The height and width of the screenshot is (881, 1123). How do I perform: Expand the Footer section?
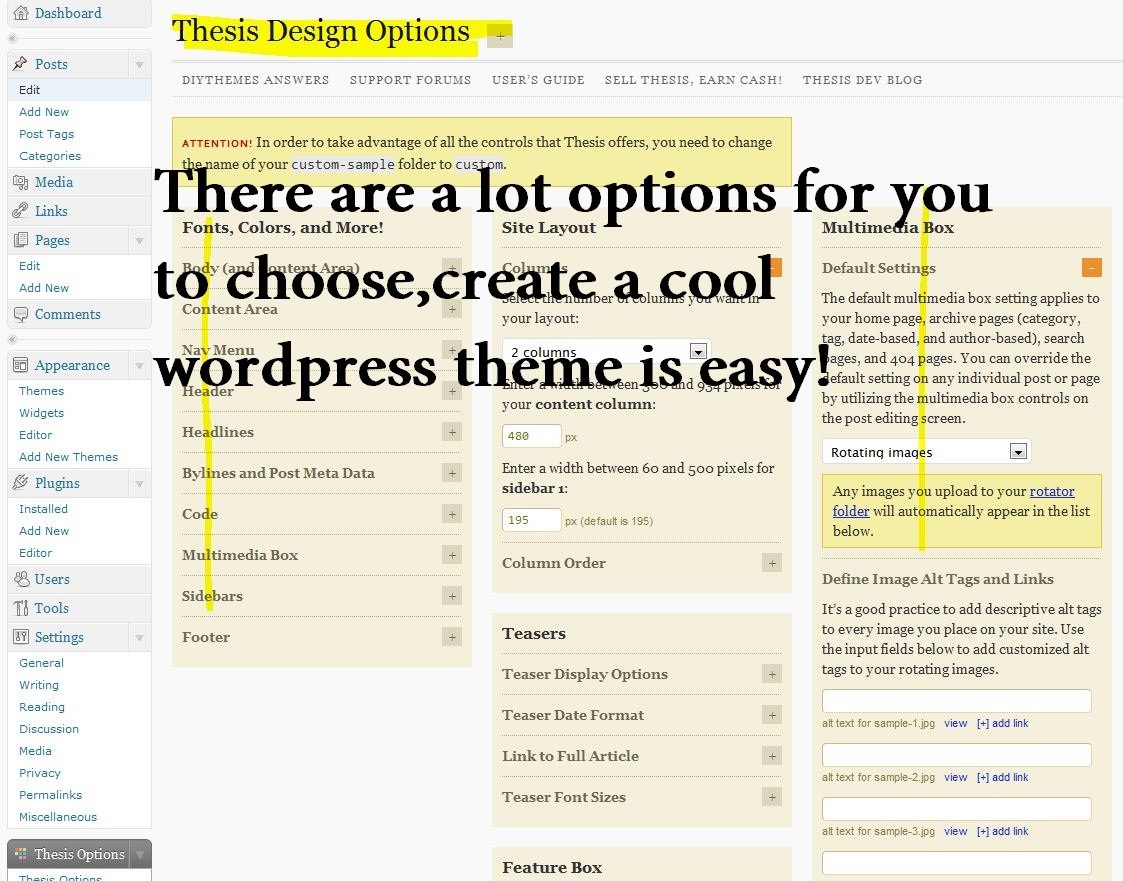(x=452, y=637)
